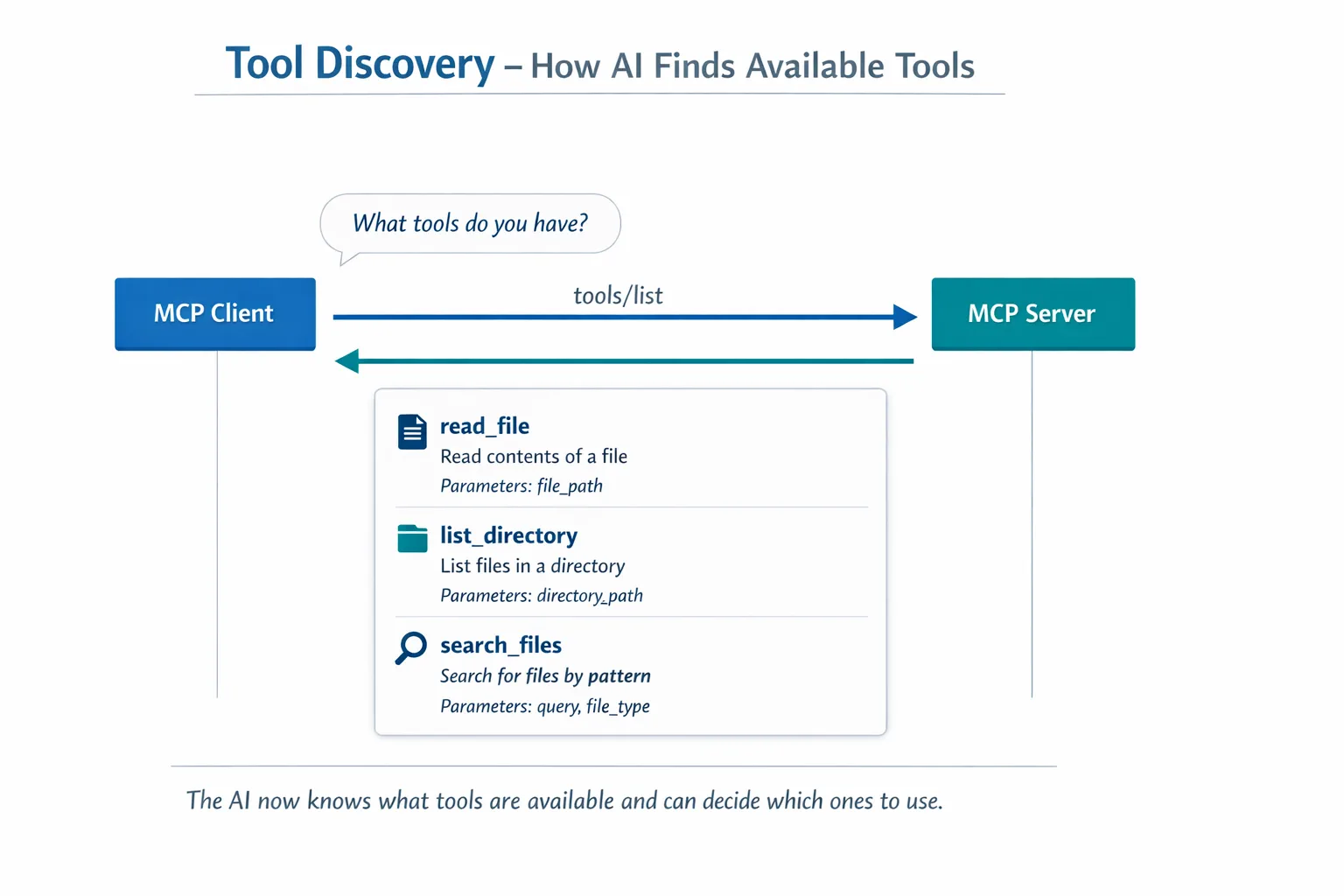1344x896 pixels.
Task: Click 'Parameters: file_path' line
Action: coord(521,486)
